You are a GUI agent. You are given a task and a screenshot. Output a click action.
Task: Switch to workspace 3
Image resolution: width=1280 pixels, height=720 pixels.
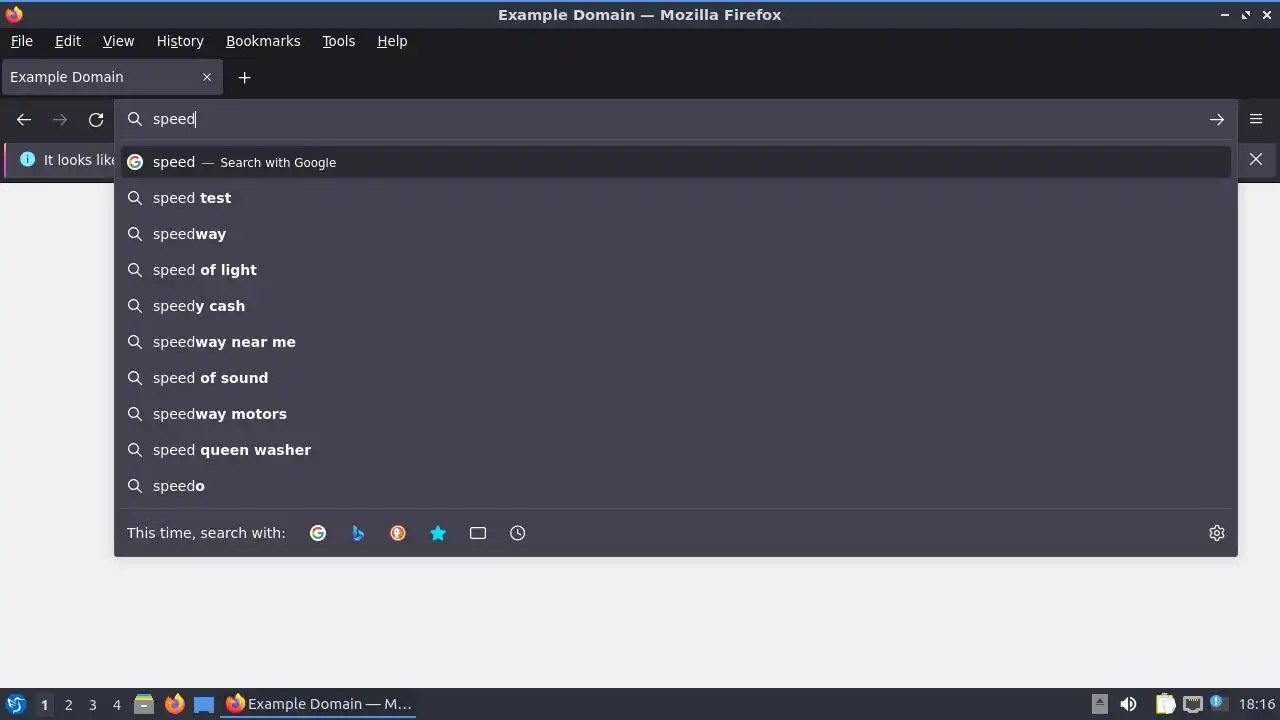pyautogui.click(x=92, y=704)
